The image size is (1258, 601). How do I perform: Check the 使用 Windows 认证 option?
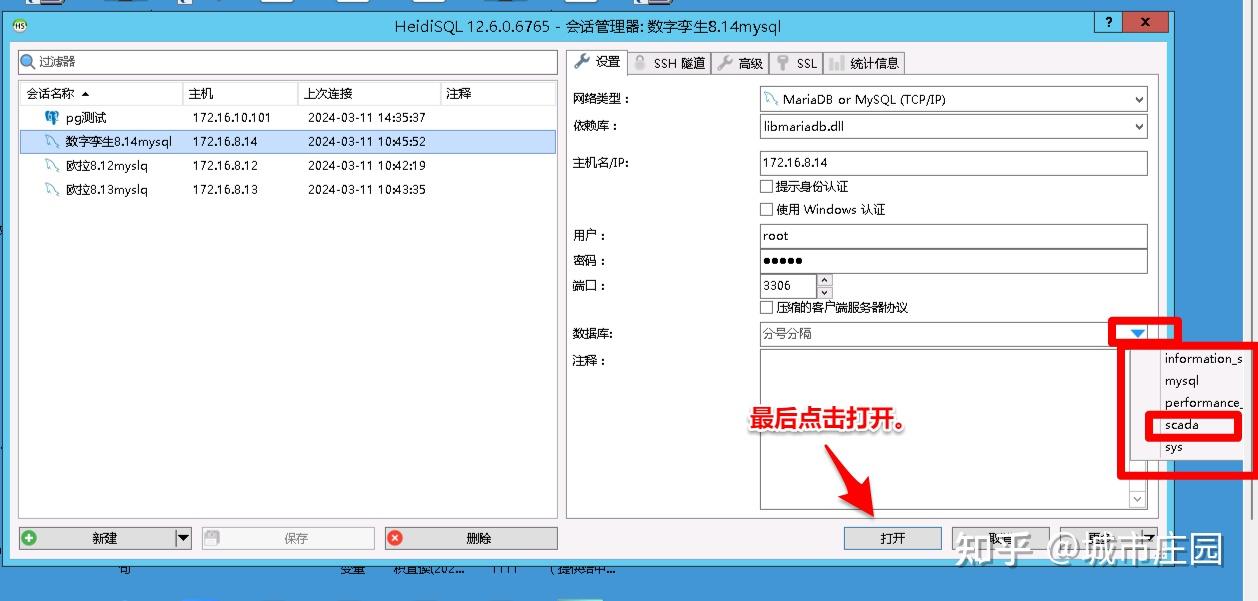click(x=766, y=209)
